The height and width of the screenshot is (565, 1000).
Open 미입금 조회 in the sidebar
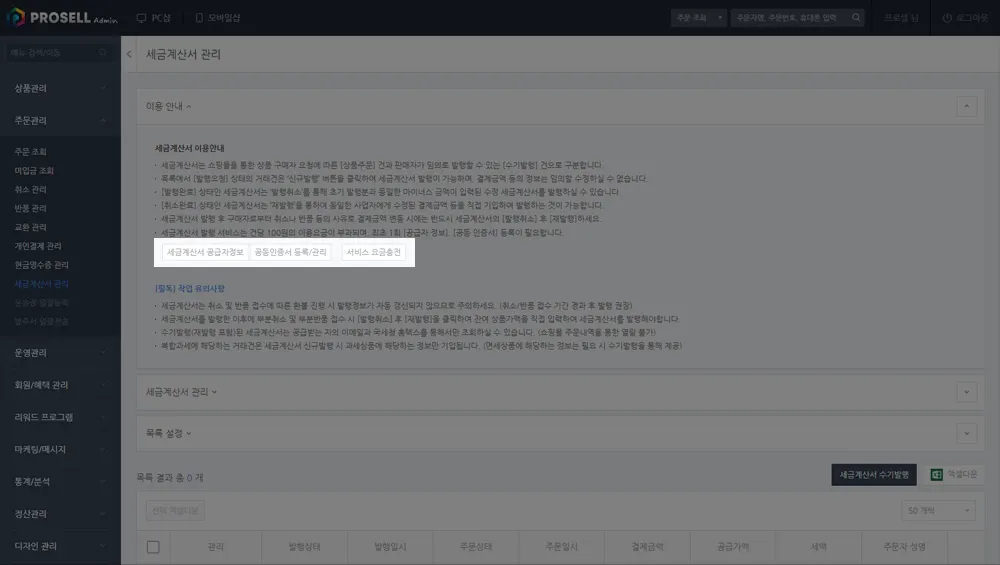pos(34,171)
